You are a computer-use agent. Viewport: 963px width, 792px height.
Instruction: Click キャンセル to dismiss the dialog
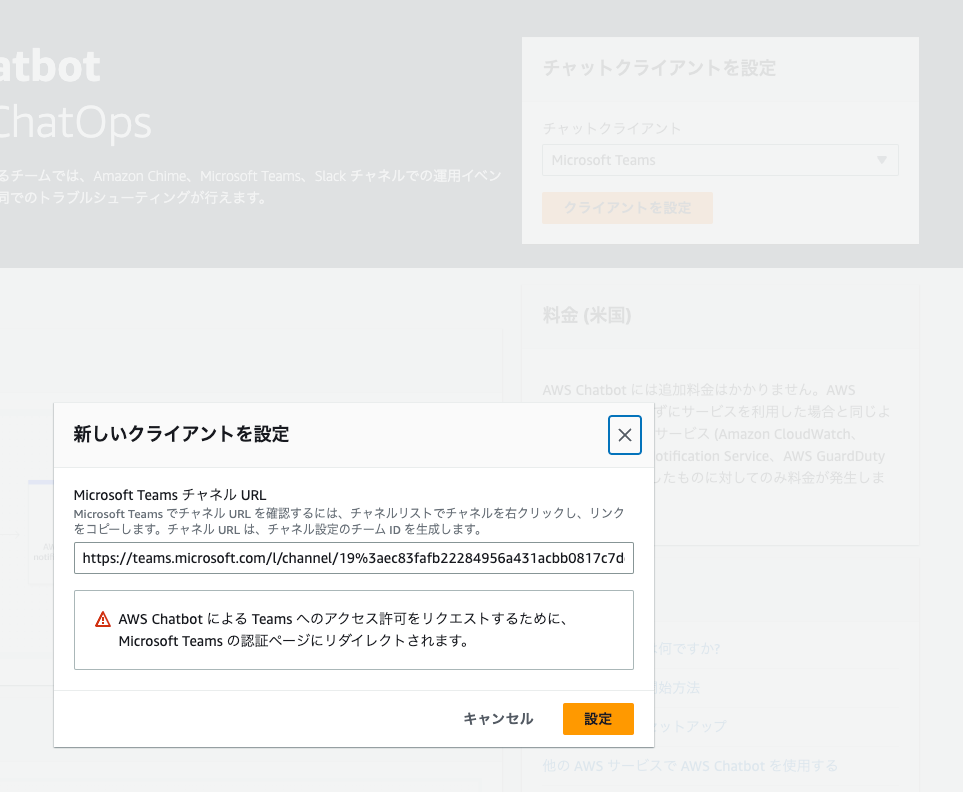[x=497, y=718]
